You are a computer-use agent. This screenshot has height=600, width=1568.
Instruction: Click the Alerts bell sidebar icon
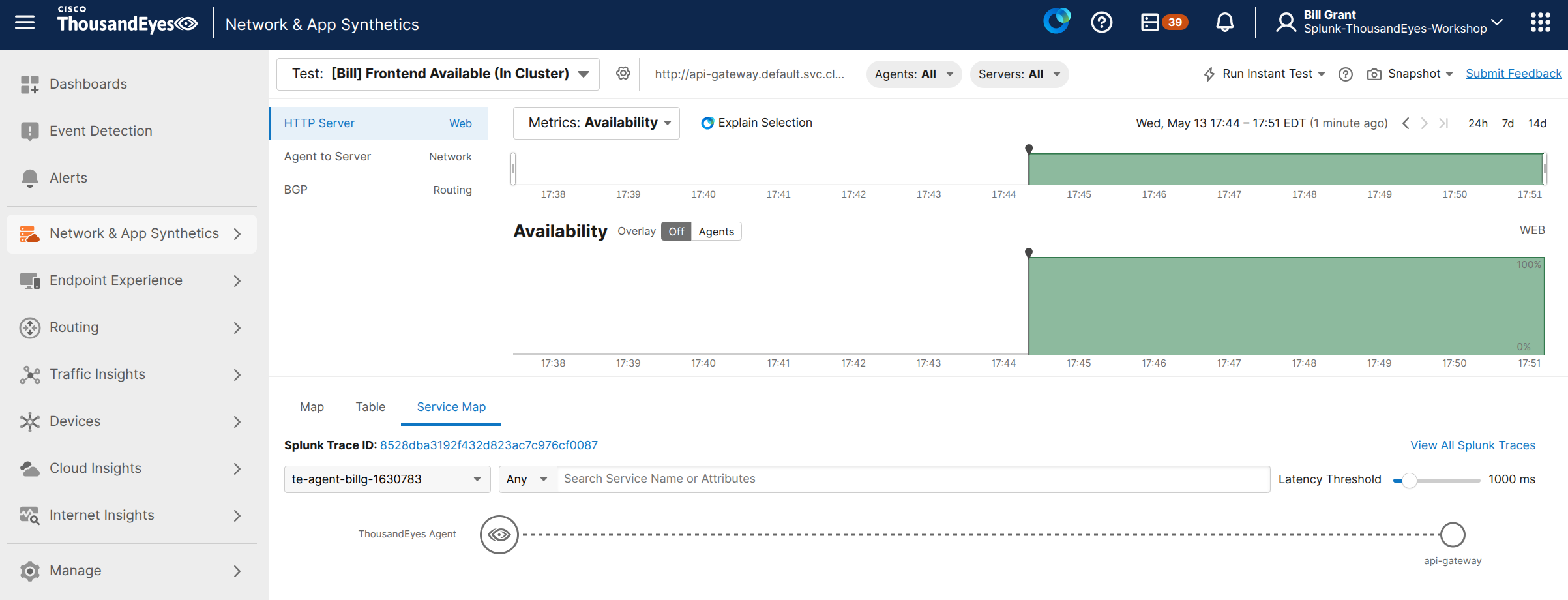[x=29, y=178]
